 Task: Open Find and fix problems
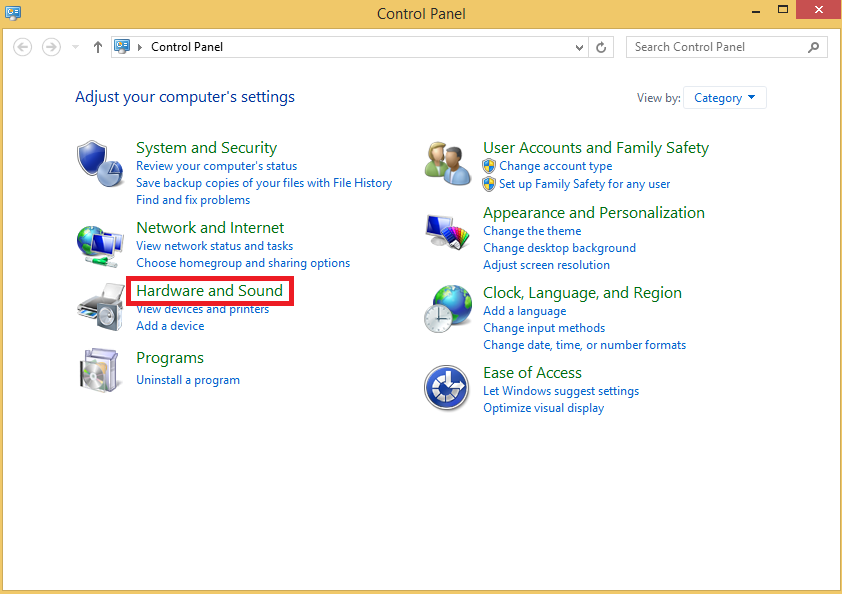[x=193, y=200]
